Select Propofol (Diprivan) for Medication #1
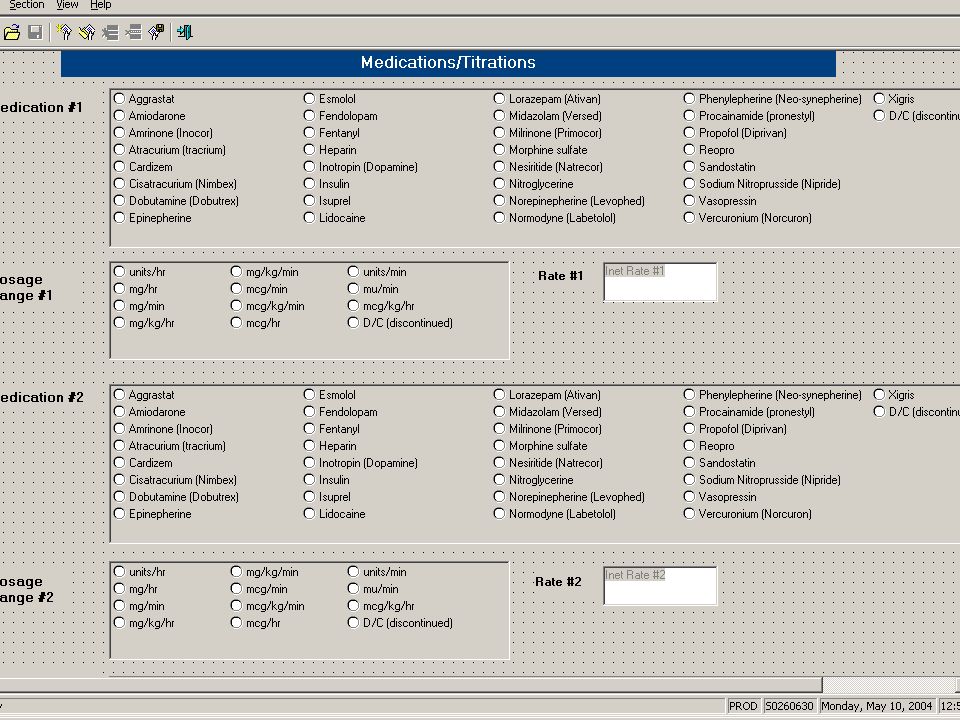This screenshot has height=720, width=960. tap(689, 133)
